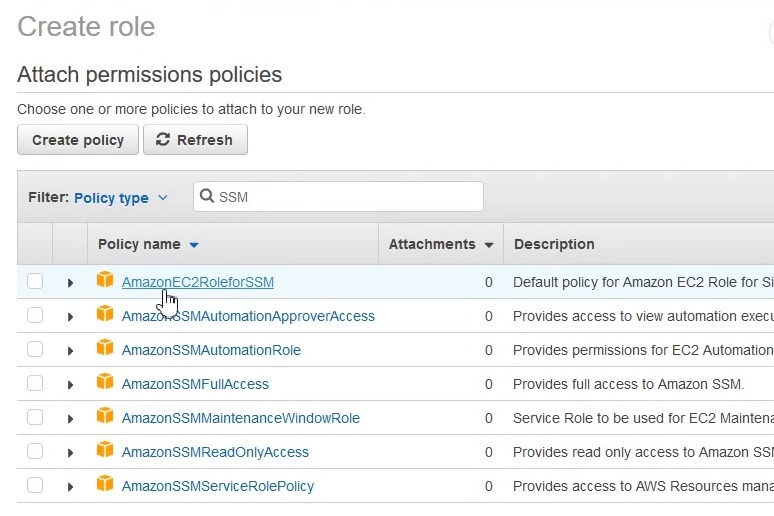774x516 pixels.
Task: Open the Policy type filter dropdown
Action: pos(121,198)
